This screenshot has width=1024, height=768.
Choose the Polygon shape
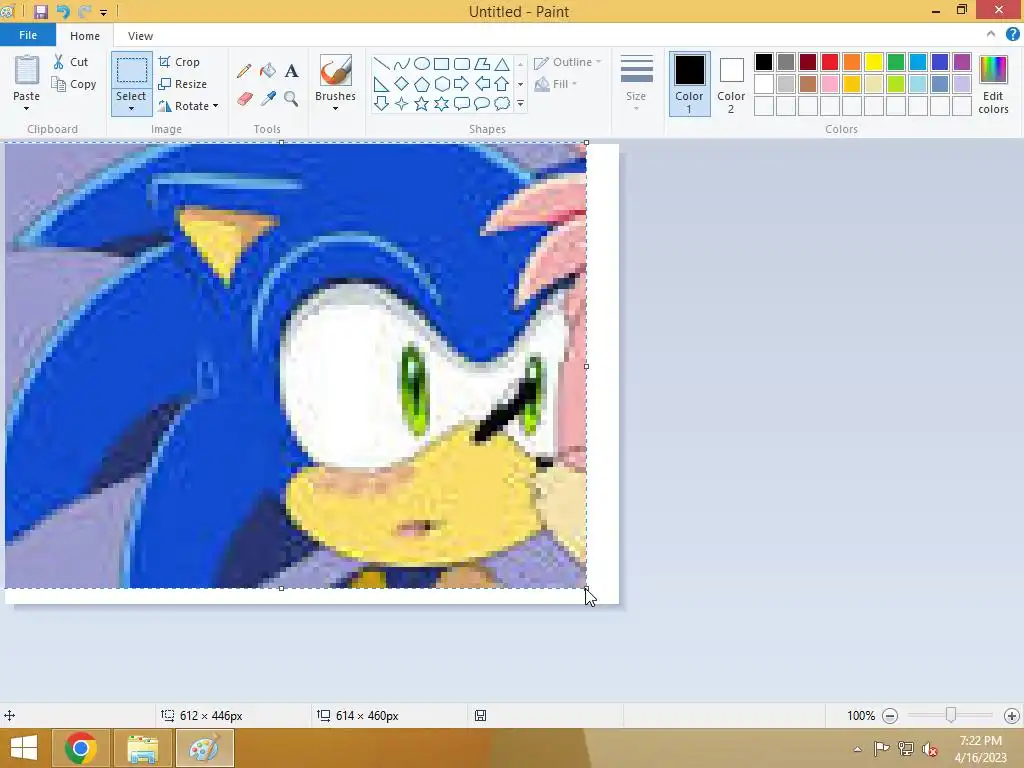click(x=482, y=64)
